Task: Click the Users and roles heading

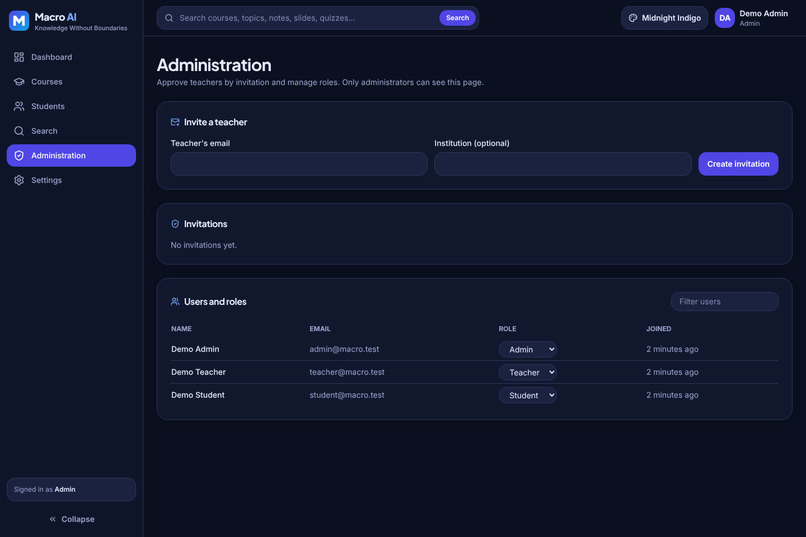Action: pos(215,302)
